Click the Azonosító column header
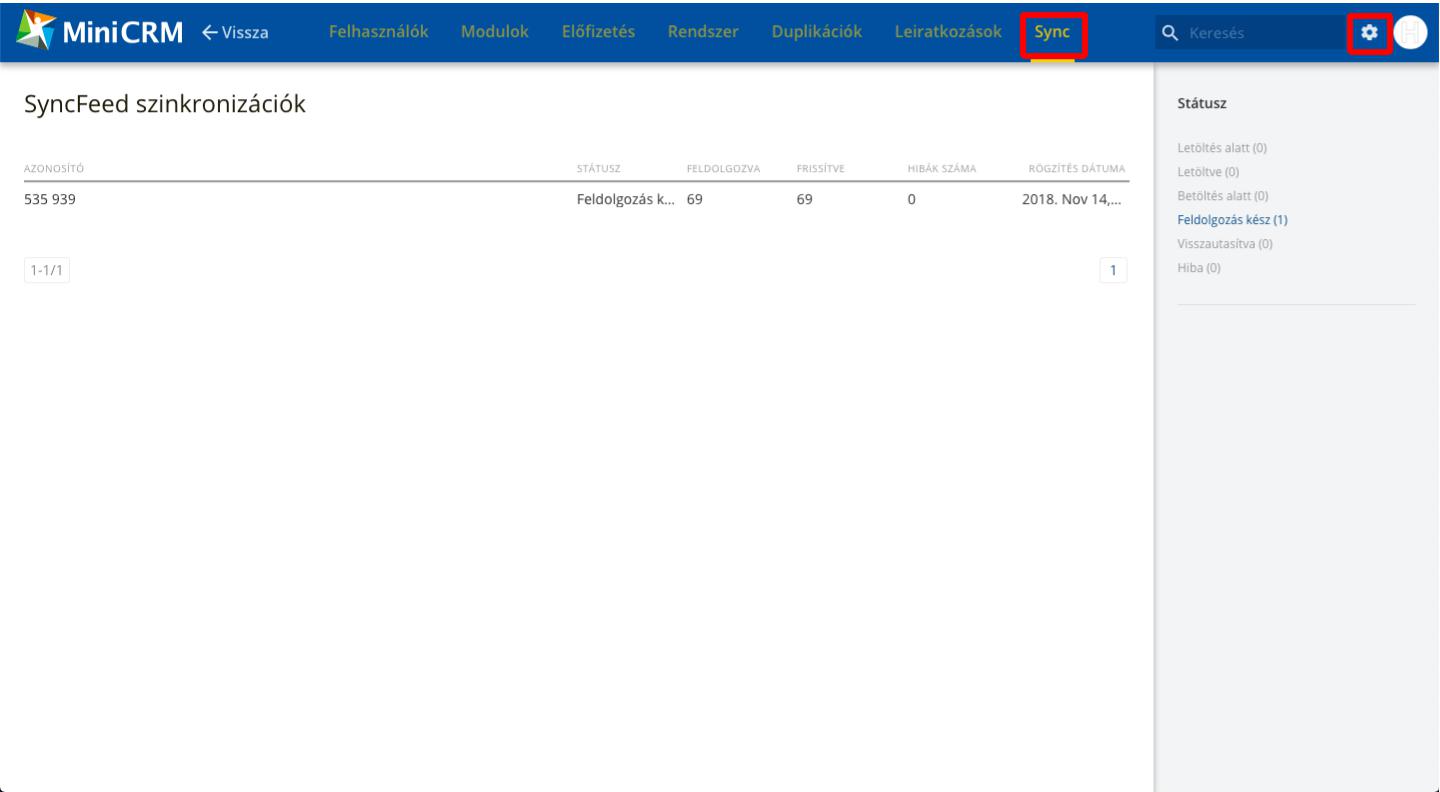The height and width of the screenshot is (792, 1440). click(x=53, y=168)
